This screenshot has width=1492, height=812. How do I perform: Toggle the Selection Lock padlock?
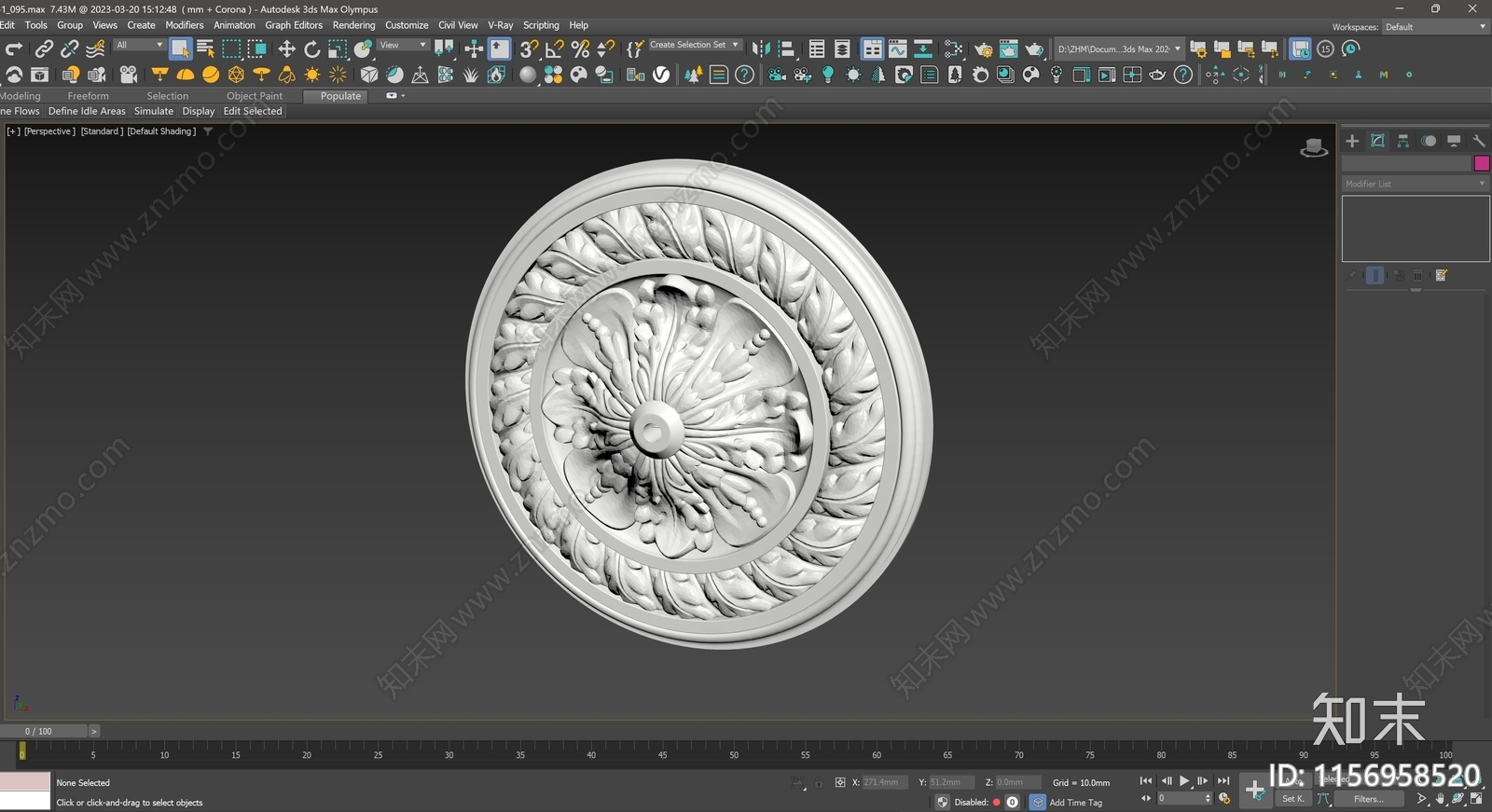[x=819, y=783]
